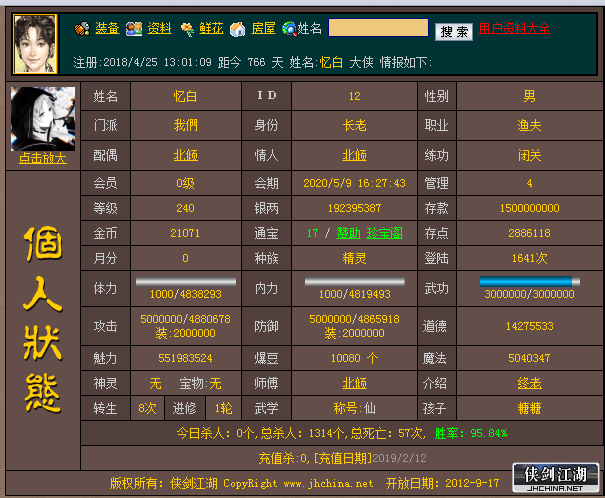Open the 用户资料大全 link
605x498 pixels.
(x=514, y=28)
